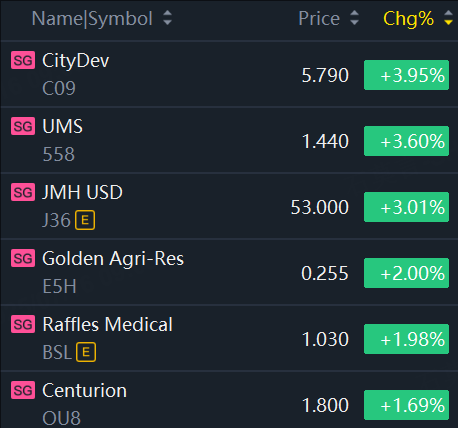Click the yellow E tag next to J36
This screenshot has height=428, width=458.
[x=85, y=220]
